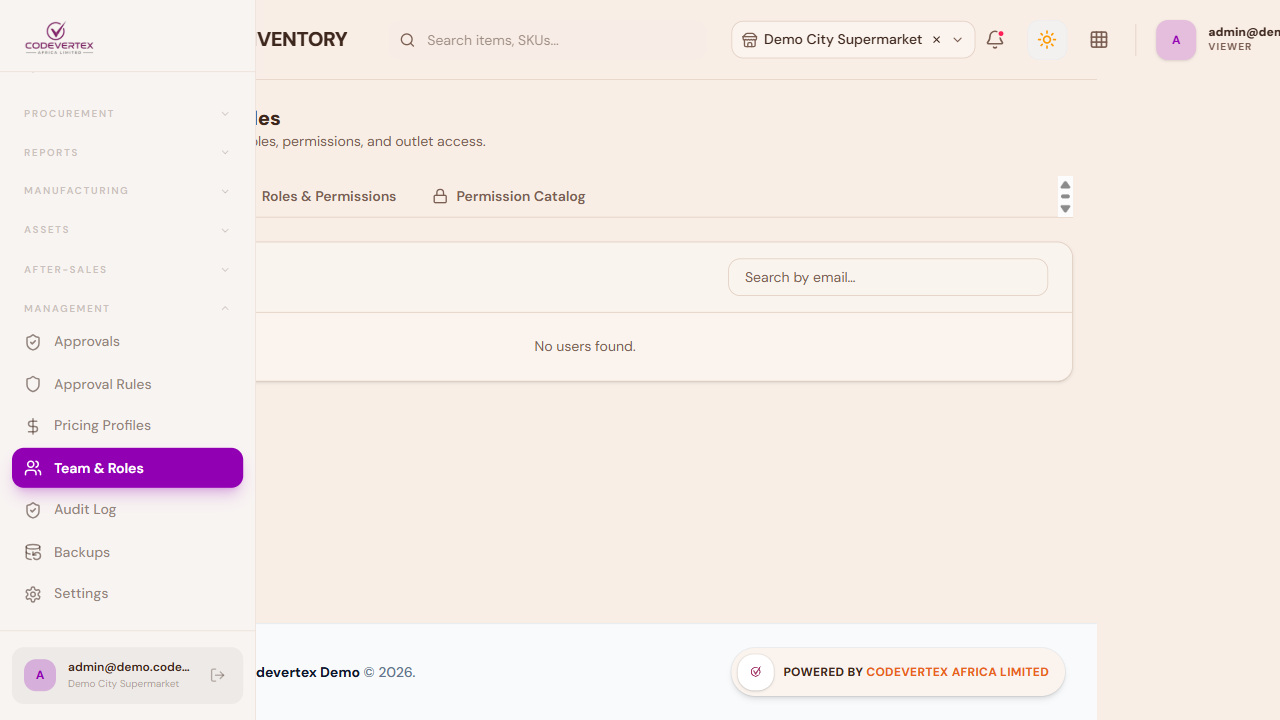Click the Settings gear icon
The image size is (1280, 720).
(33, 594)
